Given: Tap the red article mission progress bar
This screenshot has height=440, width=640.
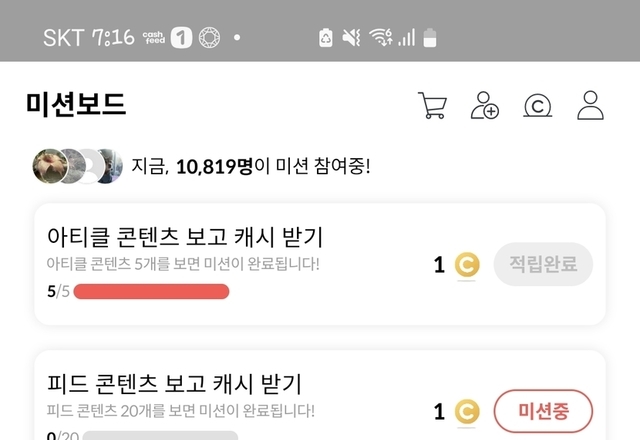Looking at the screenshot, I should tap(151, 292).
